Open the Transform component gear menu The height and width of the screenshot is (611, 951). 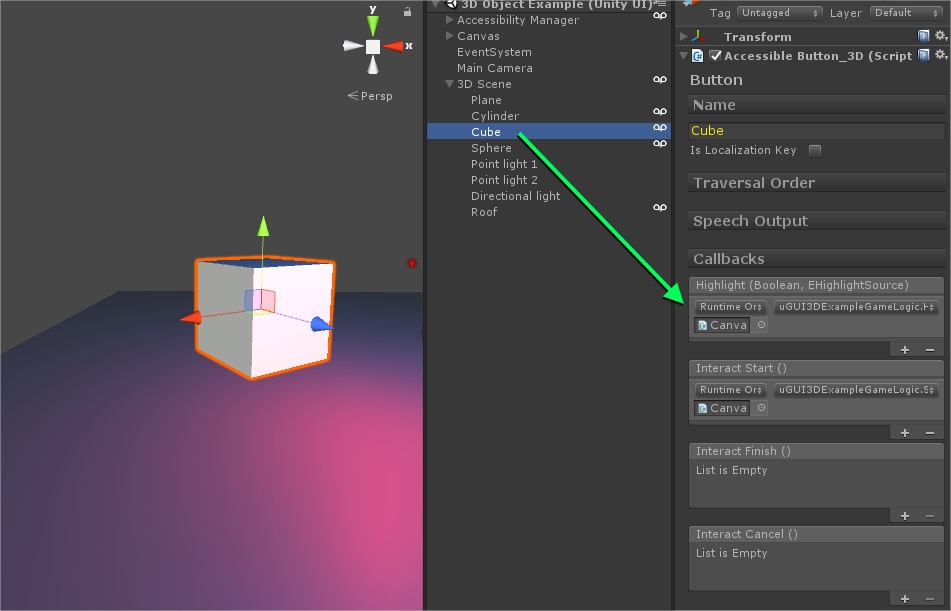pyautogui.click(x=940, y=37)
